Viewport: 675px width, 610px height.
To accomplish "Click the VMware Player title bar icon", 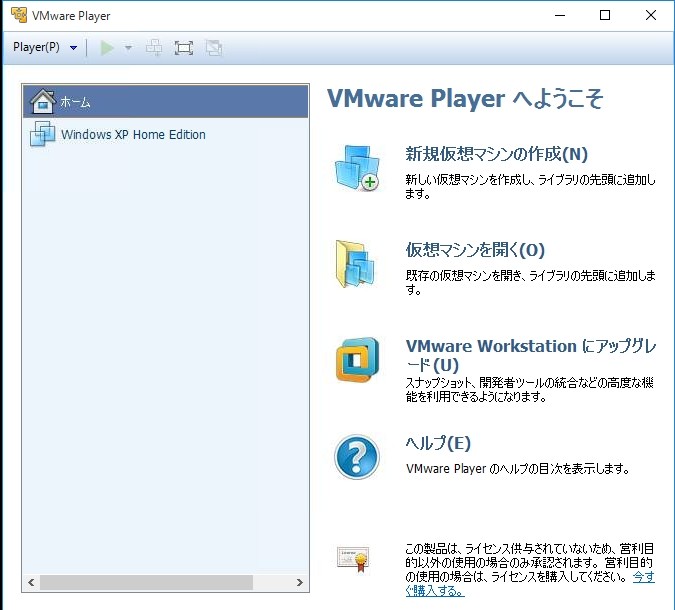I will point(19,15).
